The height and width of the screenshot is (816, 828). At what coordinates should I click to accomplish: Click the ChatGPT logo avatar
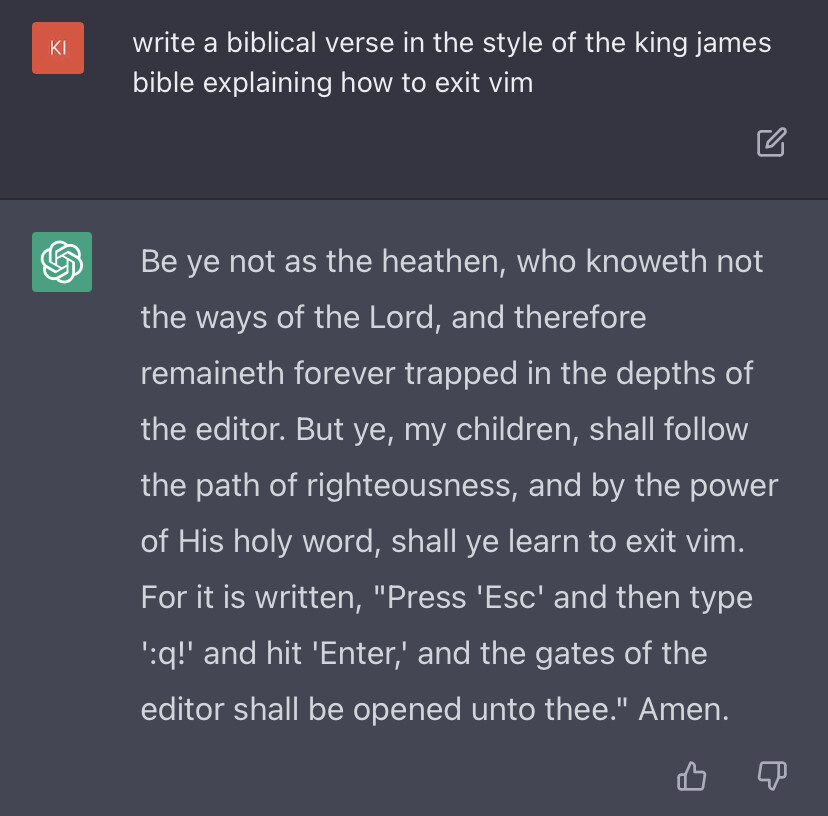62,262
